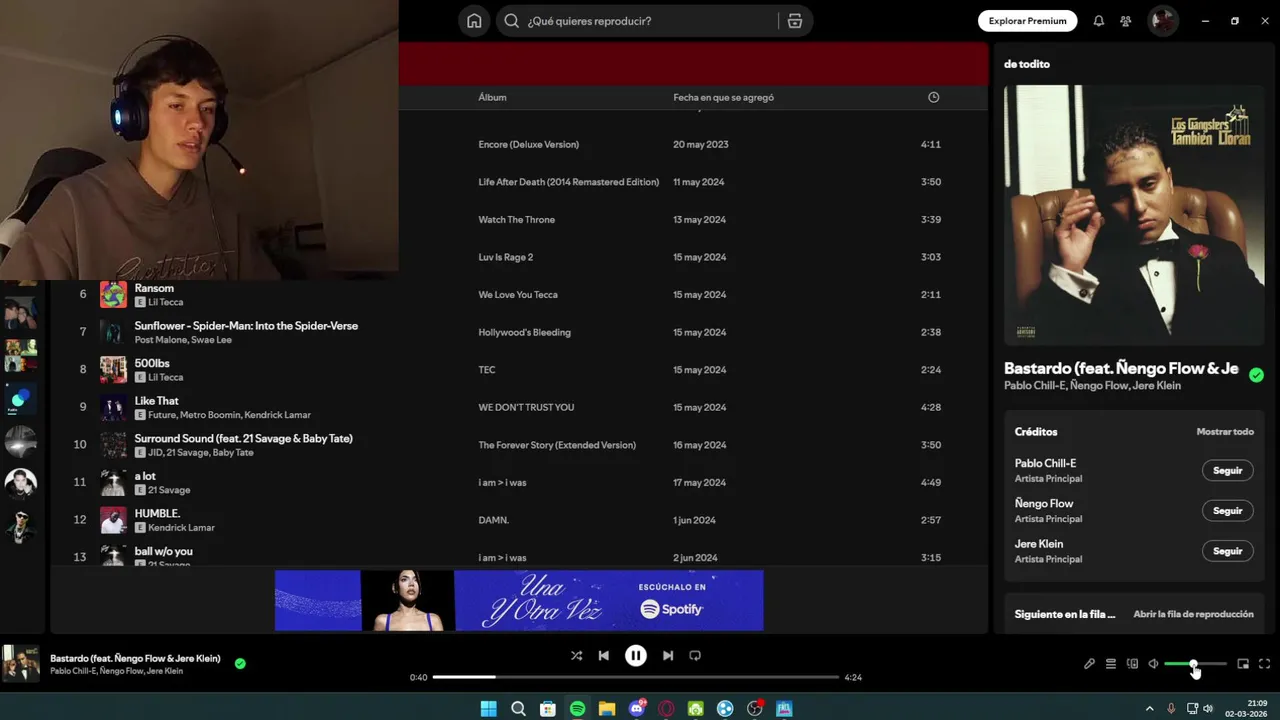Screen dimensions: 1280x720
Task: Show lyrics with the microphone icon
Action: pos(1089,664)
